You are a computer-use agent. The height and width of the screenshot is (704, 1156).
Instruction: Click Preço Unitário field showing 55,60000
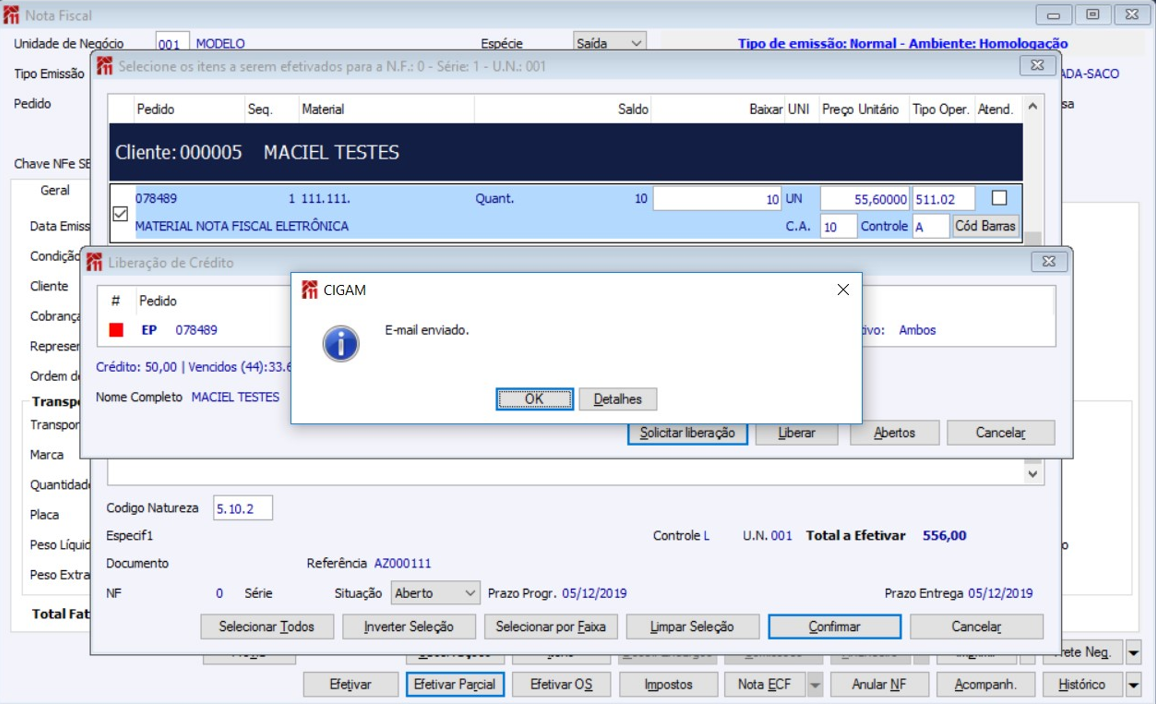(865, 199)
